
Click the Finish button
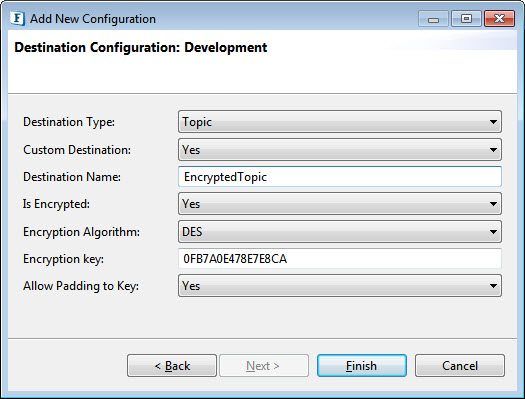click(362, 366)
